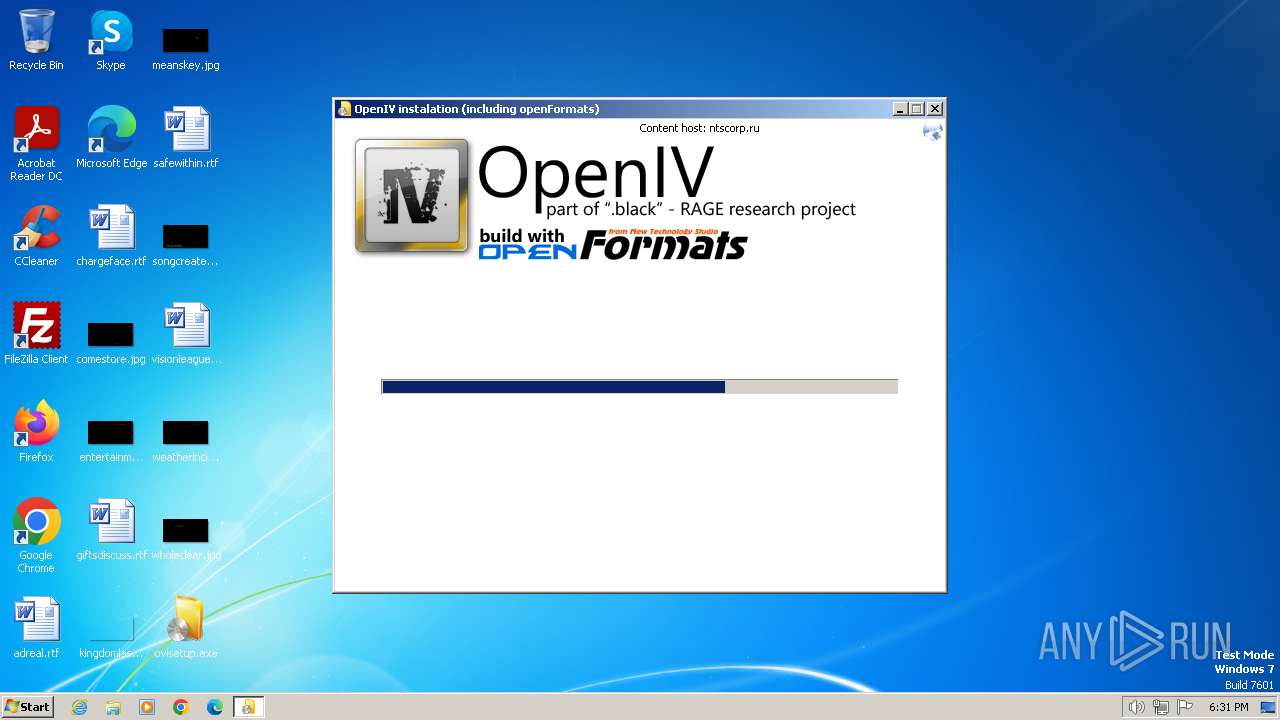Maximize the OpenIV installation window
Viewport: 1280px width, 720px height.
[x=916, y=109]
